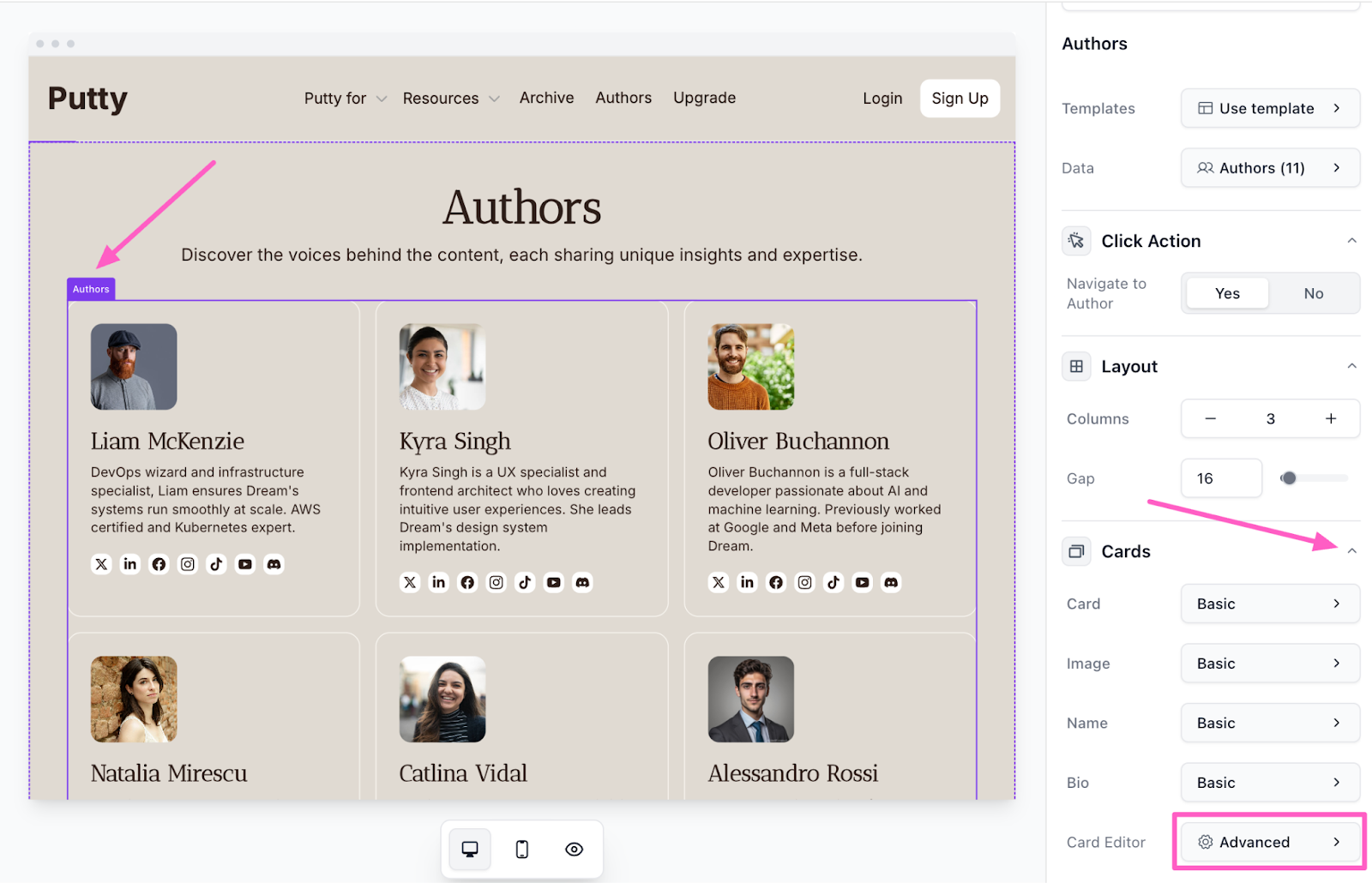Open the Archive nav item
This screenshot has height=883, width=1372.
click(546, 98)
